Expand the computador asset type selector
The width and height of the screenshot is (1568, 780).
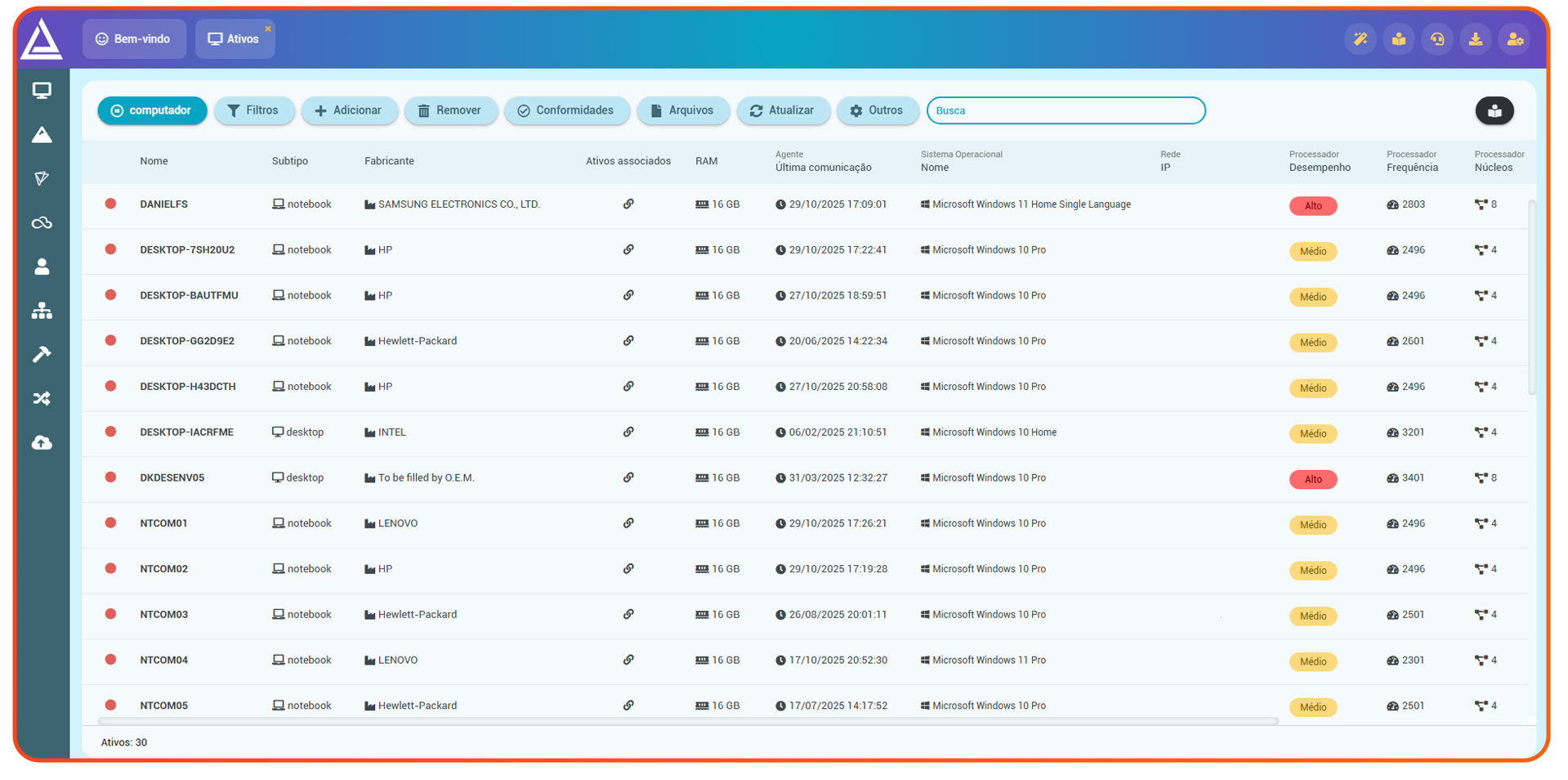pos(152,110)
